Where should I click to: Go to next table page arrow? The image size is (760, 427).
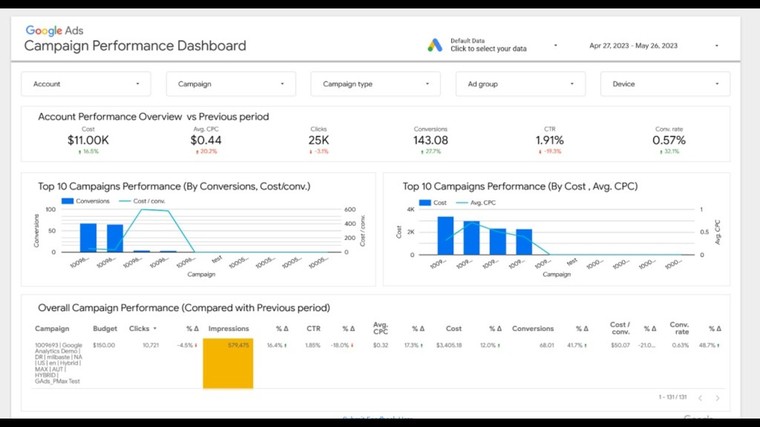(717, 398)
